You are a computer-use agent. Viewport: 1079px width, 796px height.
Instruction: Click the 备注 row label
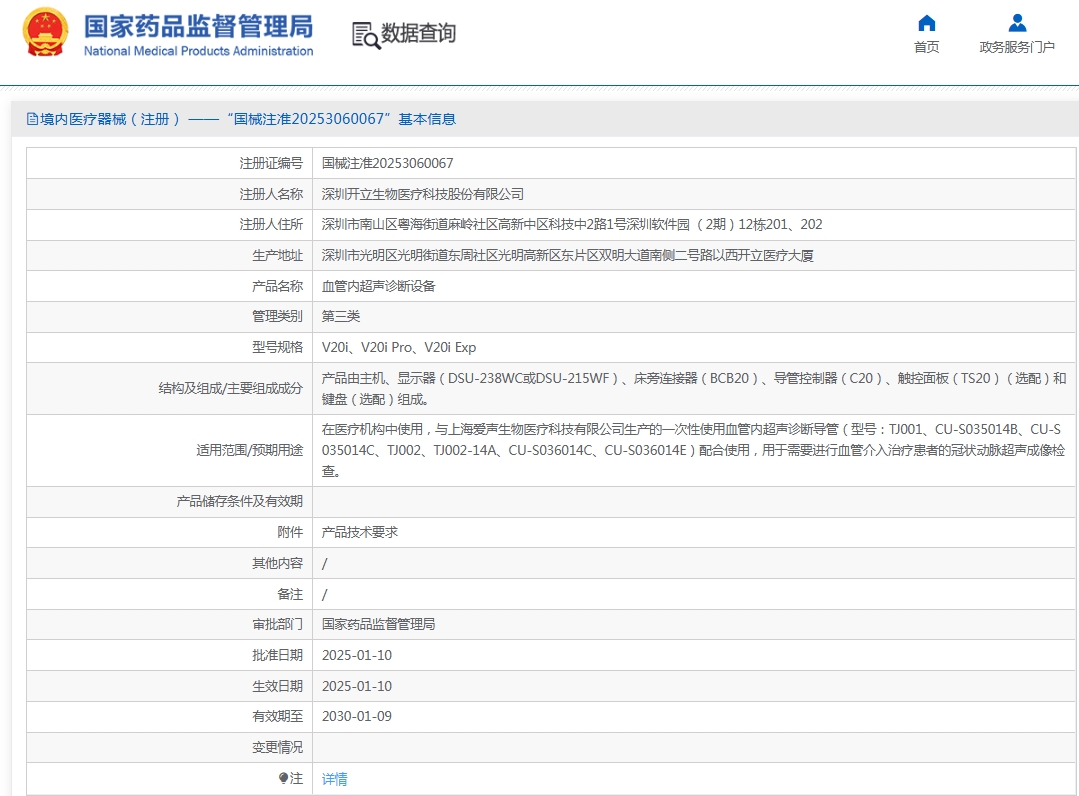tap(290, 594)
